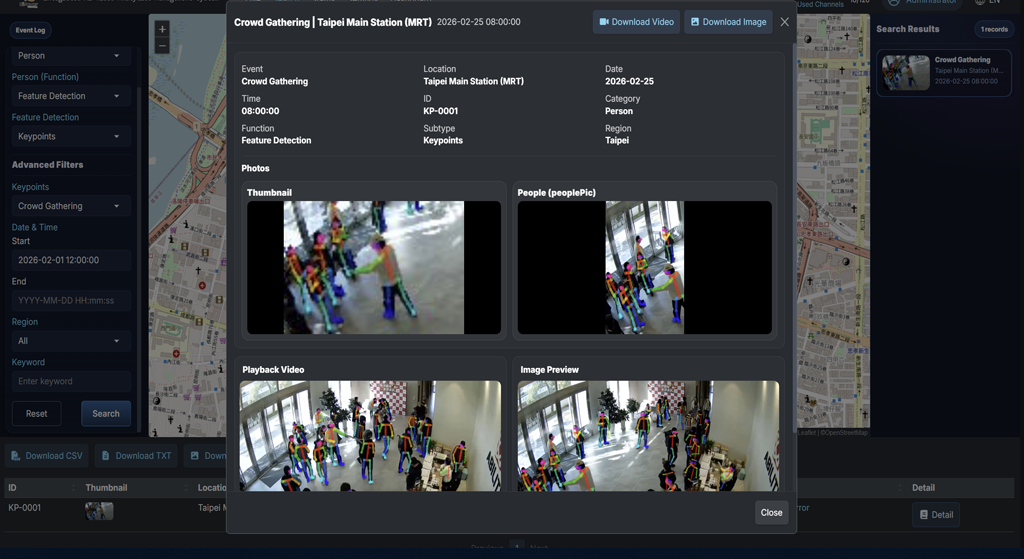Select the Event Log tab
The width and height of the screenshot is (1024, 559).
click(x=31, y=30)
